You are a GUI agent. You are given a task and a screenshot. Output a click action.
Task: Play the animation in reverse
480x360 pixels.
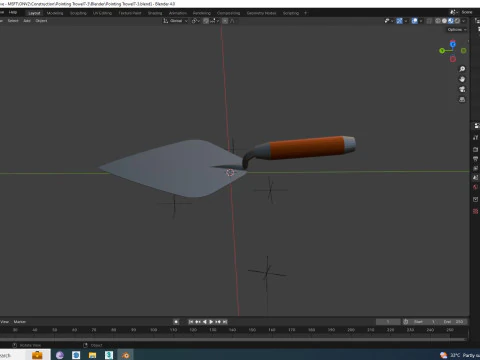click(204, 322)
